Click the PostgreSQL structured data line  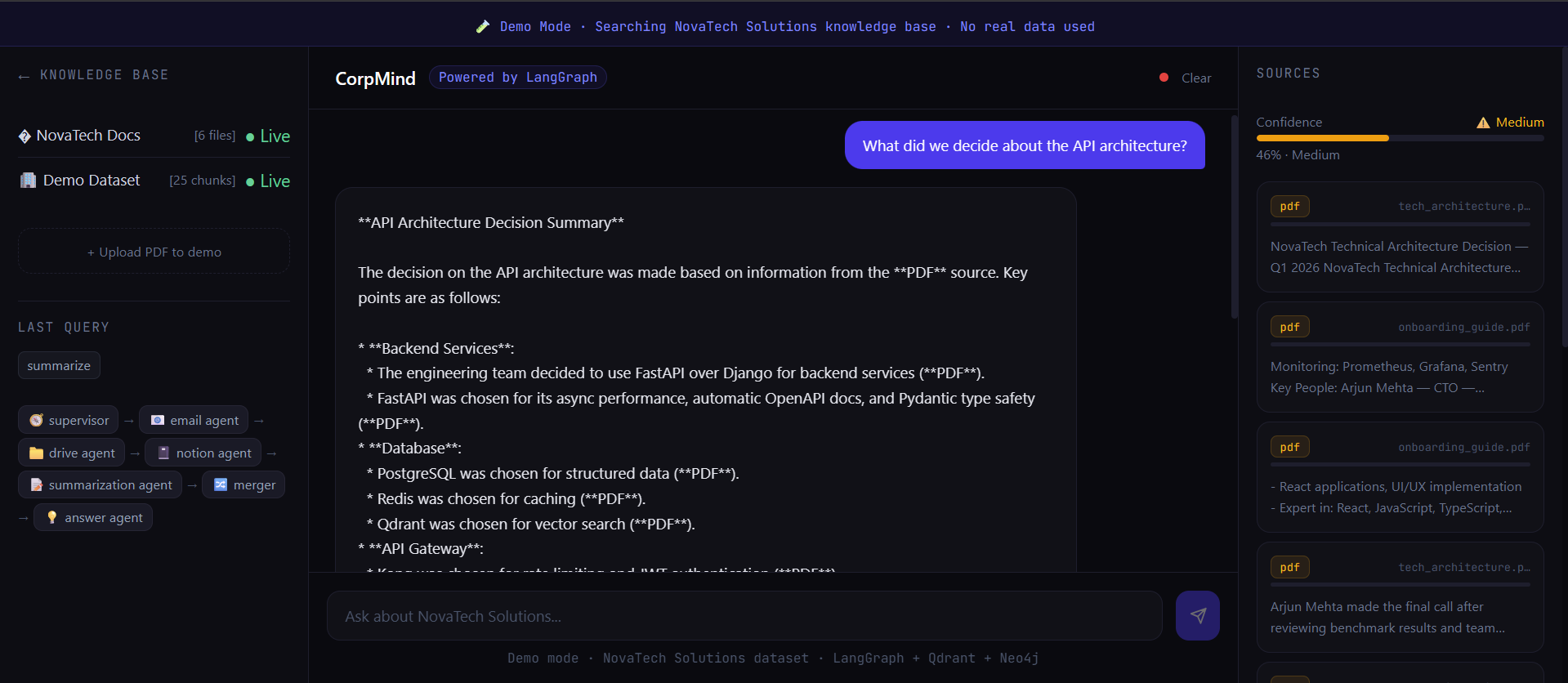click(553, 474)
